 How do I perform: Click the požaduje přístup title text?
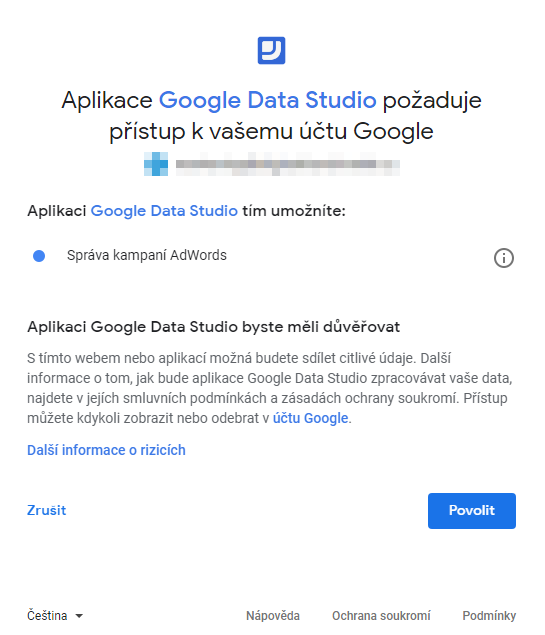tap(271, 116)
